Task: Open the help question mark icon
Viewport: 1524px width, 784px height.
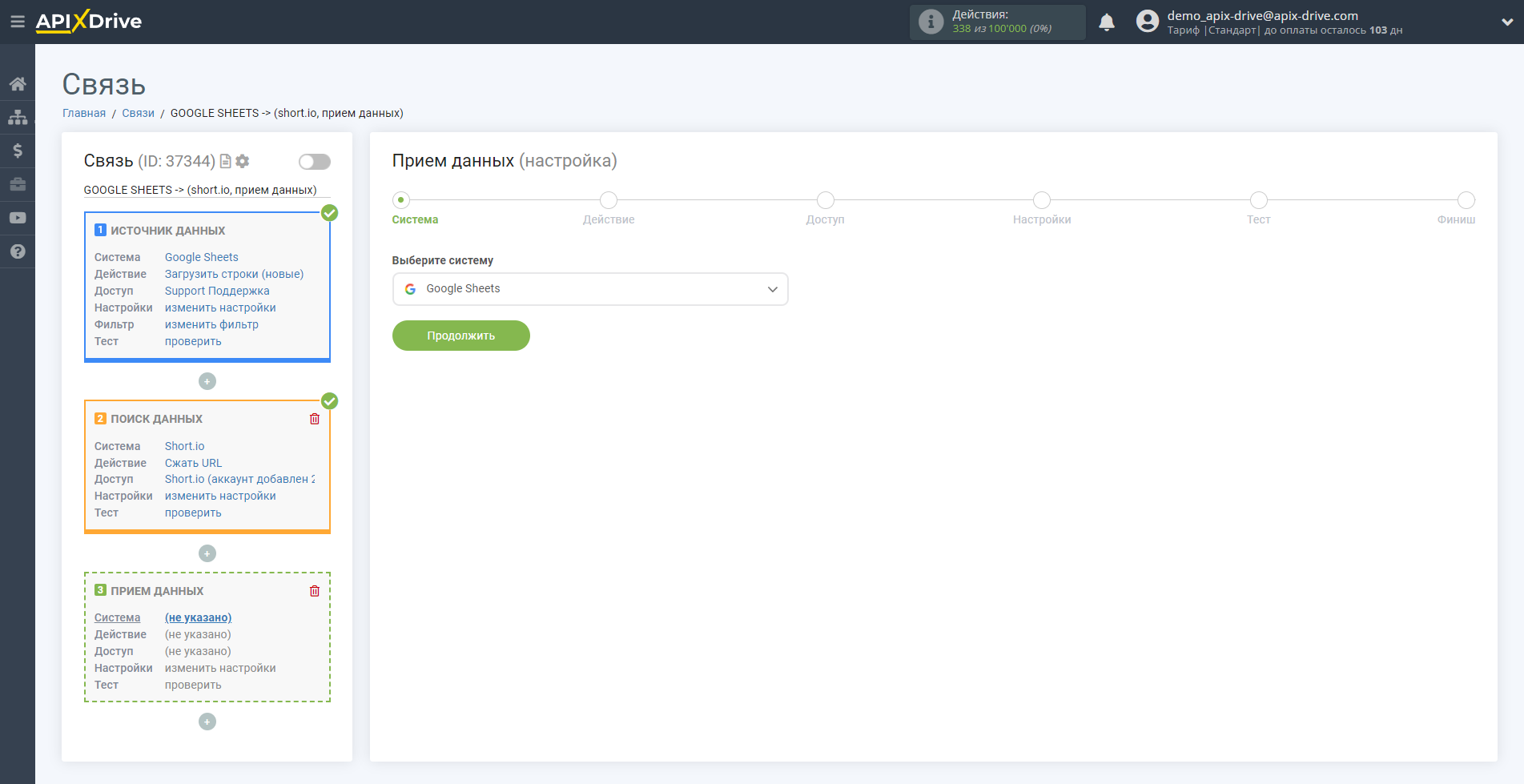Action: (x=18, y=251)
